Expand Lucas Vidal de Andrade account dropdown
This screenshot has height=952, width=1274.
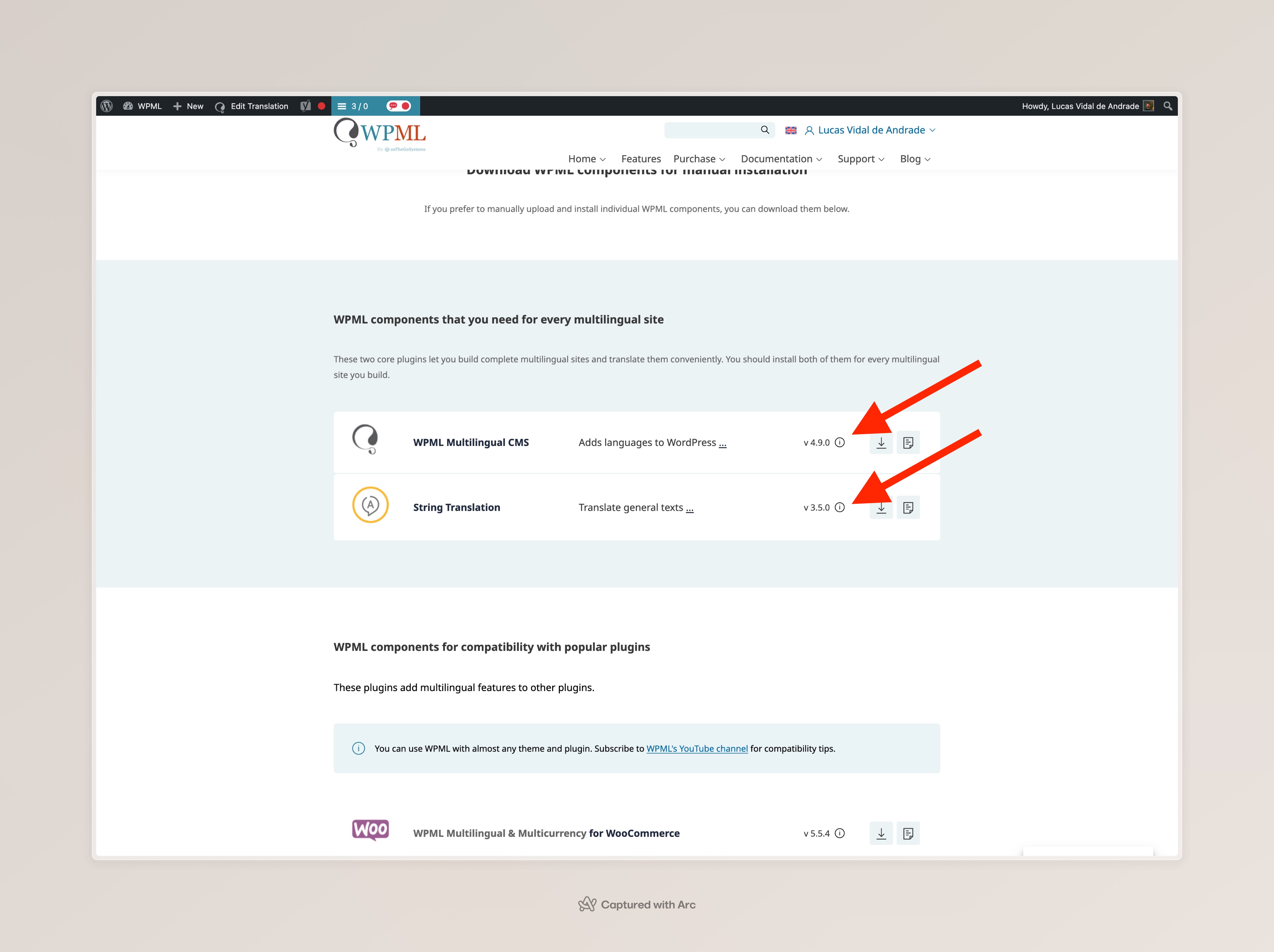(870, 130)
